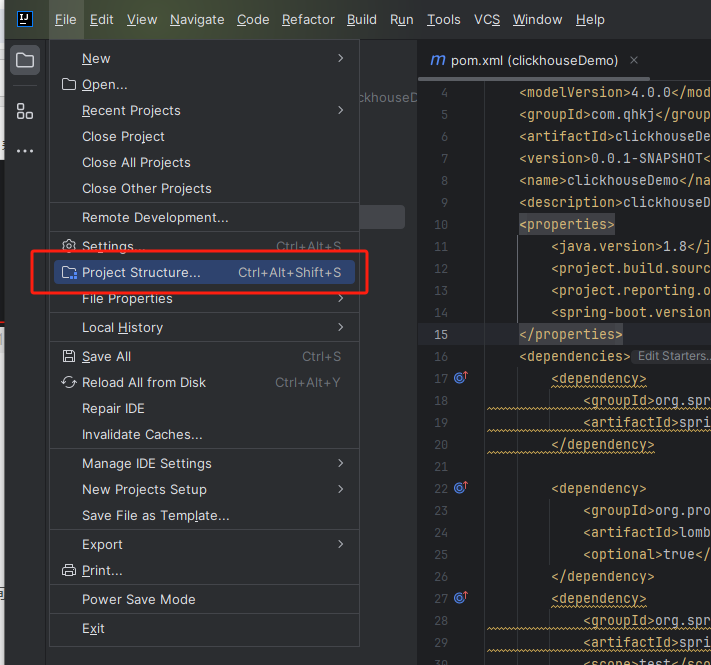This screenshot has width=711, height=665.
Task: Click the IntelliJ IDEA logo icon
Action: coord(24,19)
